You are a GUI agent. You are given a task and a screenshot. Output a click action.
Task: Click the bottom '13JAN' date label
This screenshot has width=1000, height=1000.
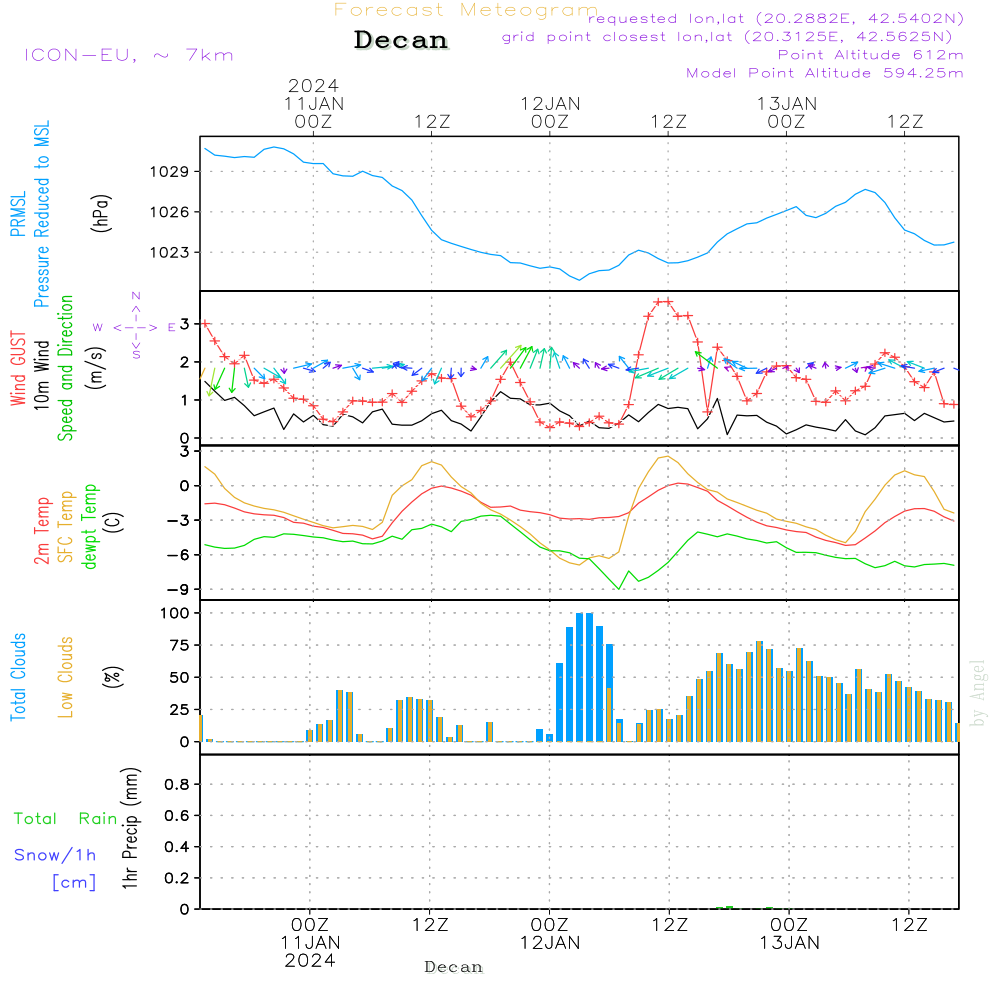click(x=790, y=943)
